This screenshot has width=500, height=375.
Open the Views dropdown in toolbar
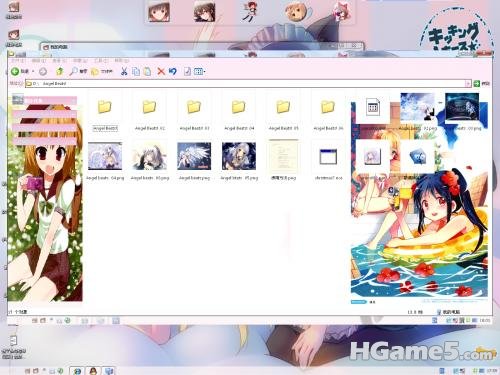click(199, 71)
